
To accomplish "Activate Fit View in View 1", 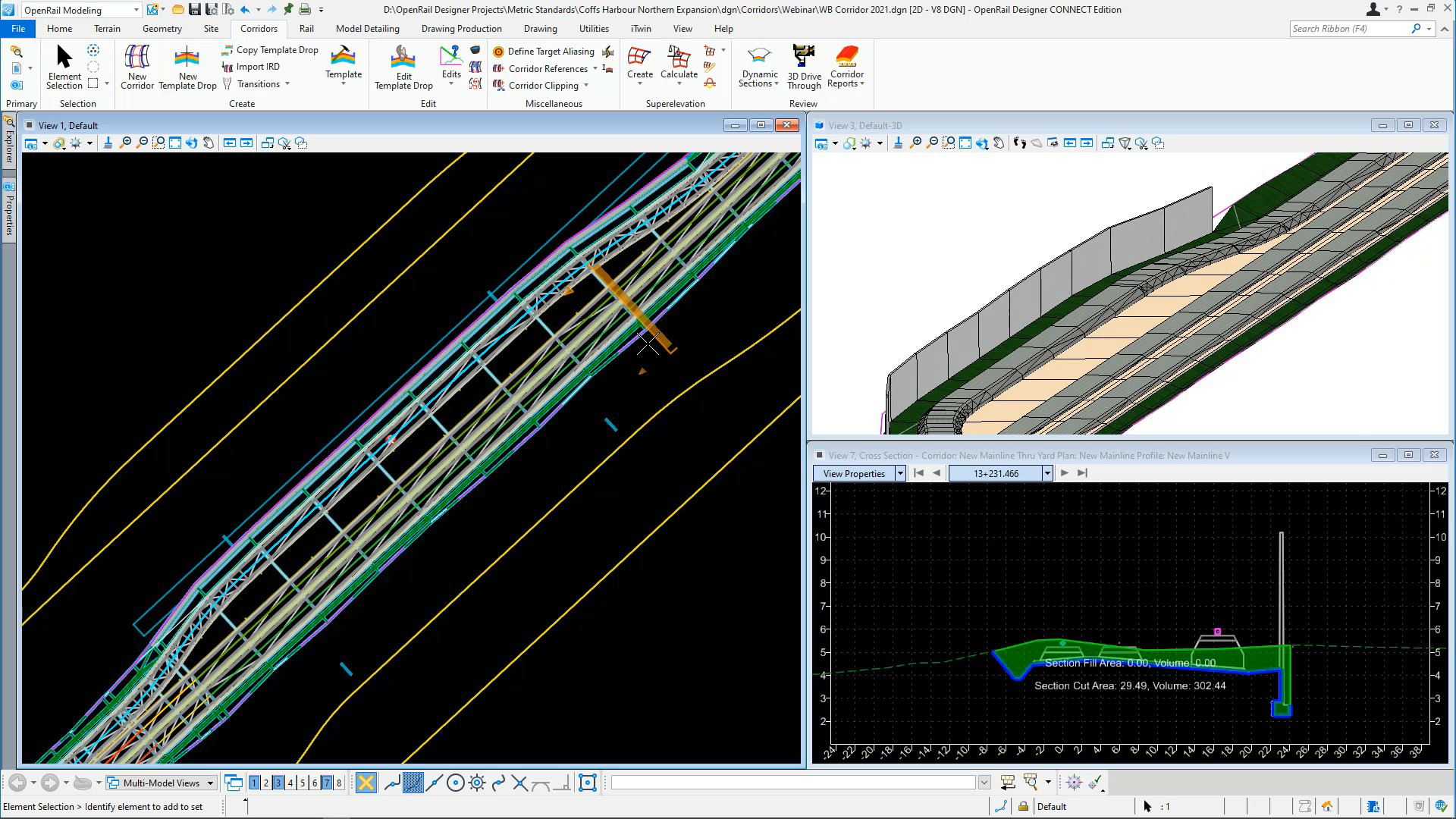I will [176, 143].
